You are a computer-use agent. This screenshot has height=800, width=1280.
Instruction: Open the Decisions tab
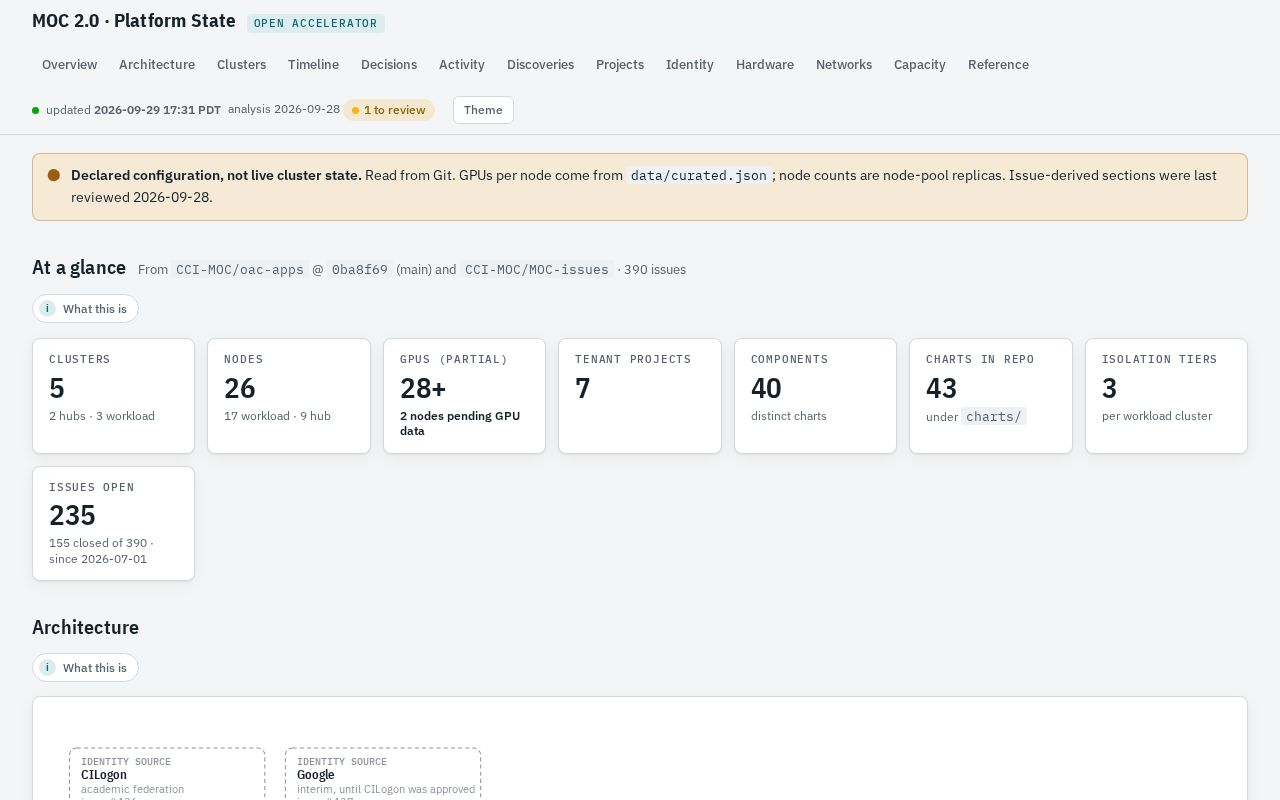click(389, 64)
